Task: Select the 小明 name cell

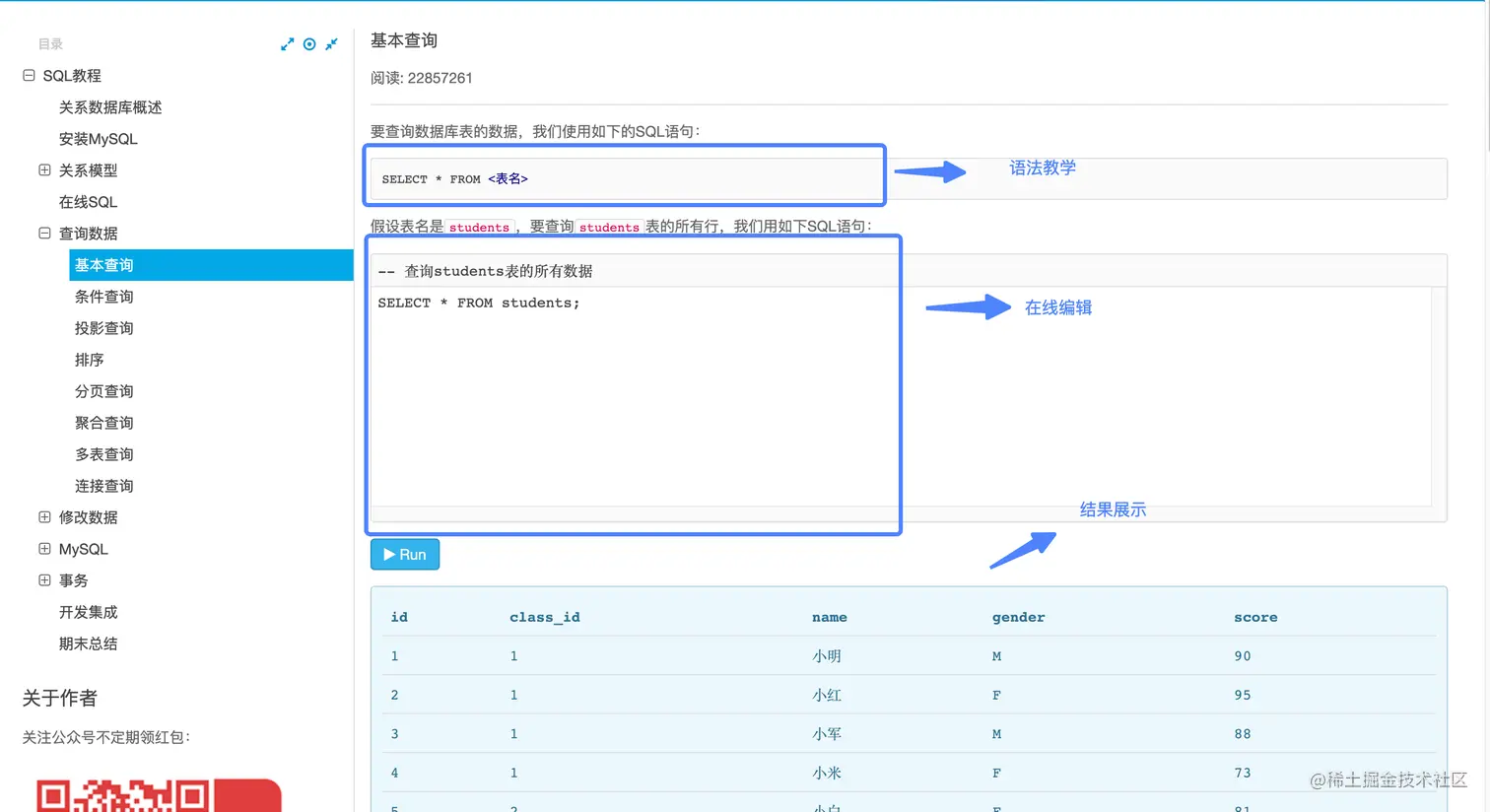Action: pos(827,656)
